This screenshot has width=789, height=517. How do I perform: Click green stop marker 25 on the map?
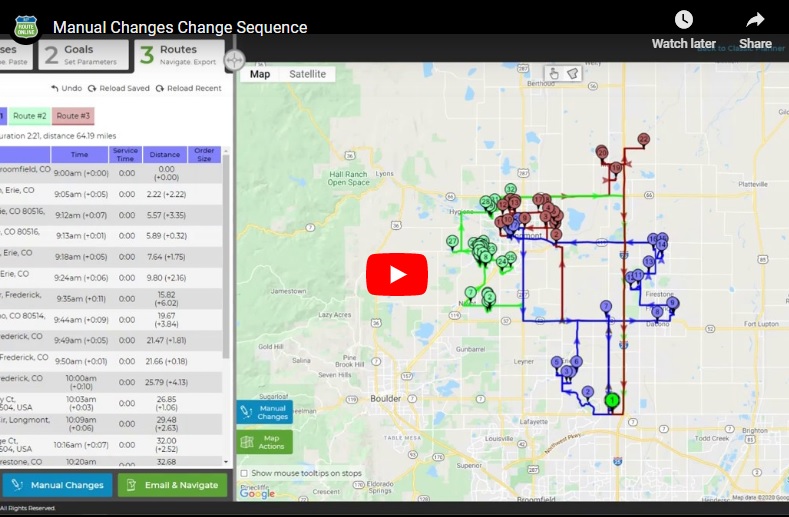(511, 257)
